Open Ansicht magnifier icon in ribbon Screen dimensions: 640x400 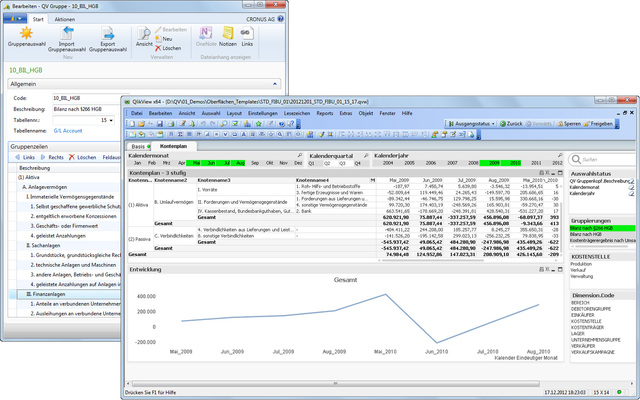pos(144,33)
